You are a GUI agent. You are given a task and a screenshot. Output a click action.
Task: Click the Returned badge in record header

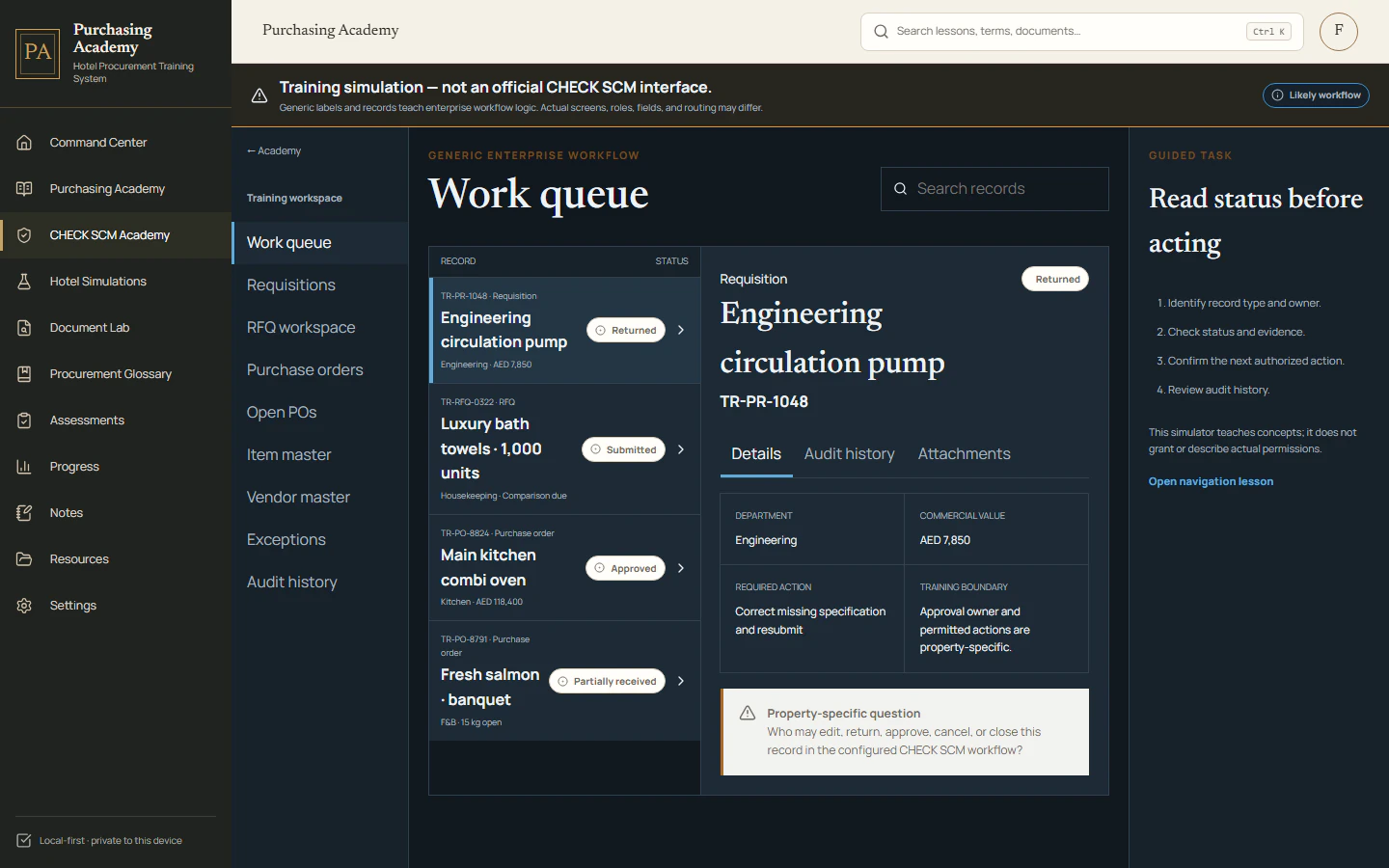pos(1055,279)
